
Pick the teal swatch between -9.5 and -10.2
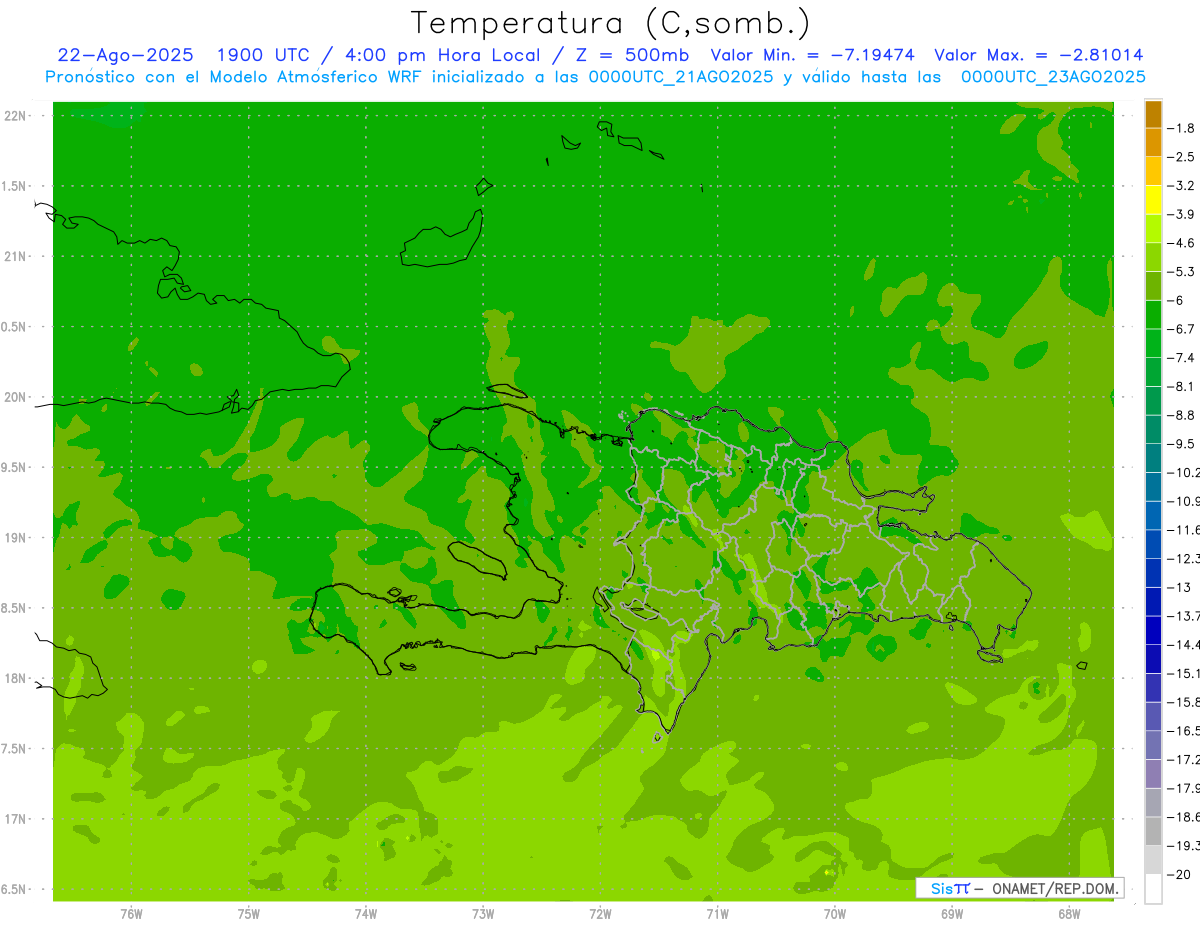[x=1153, y=458]
